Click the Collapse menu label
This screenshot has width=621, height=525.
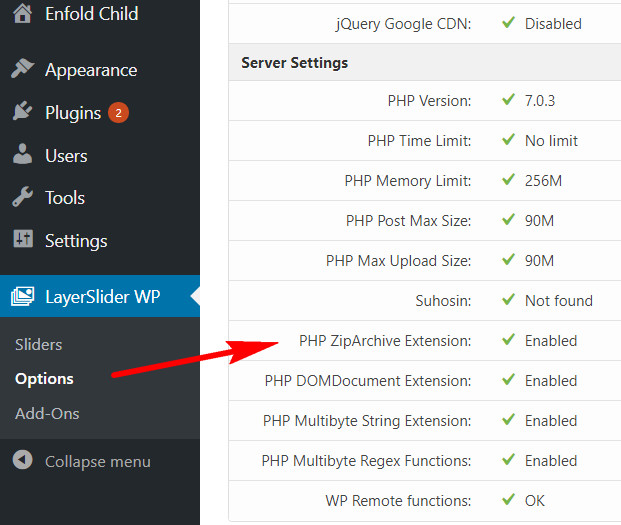click(97, 461)
